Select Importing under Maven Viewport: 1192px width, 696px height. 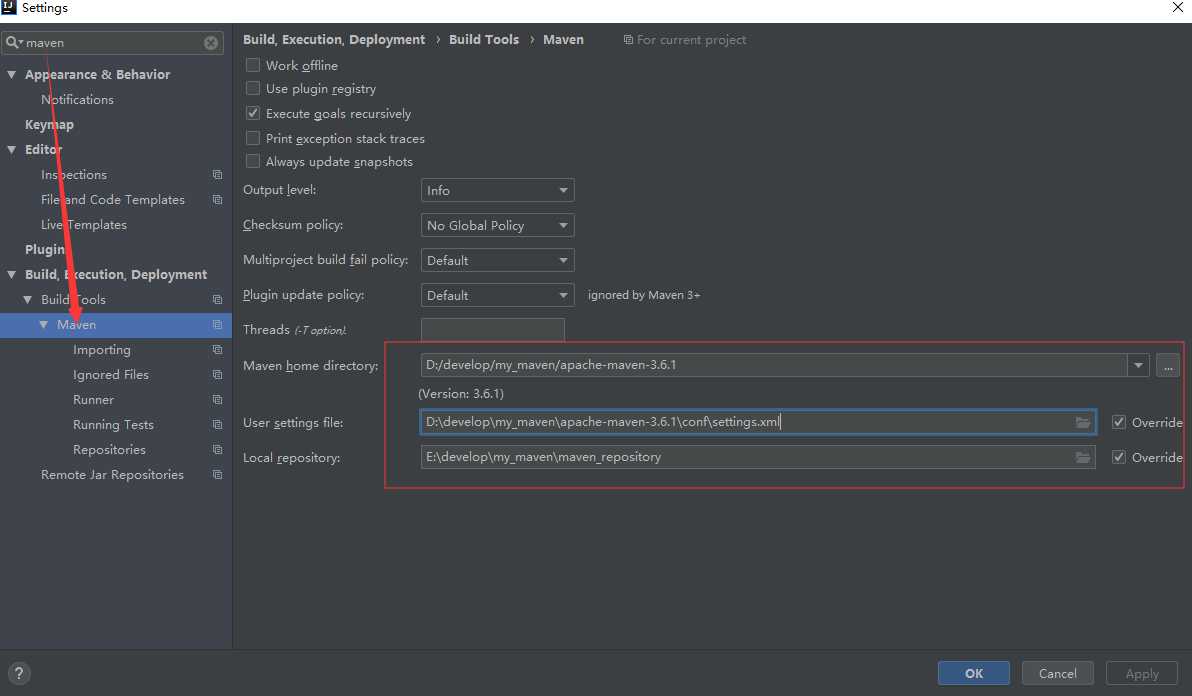(102, 350)
